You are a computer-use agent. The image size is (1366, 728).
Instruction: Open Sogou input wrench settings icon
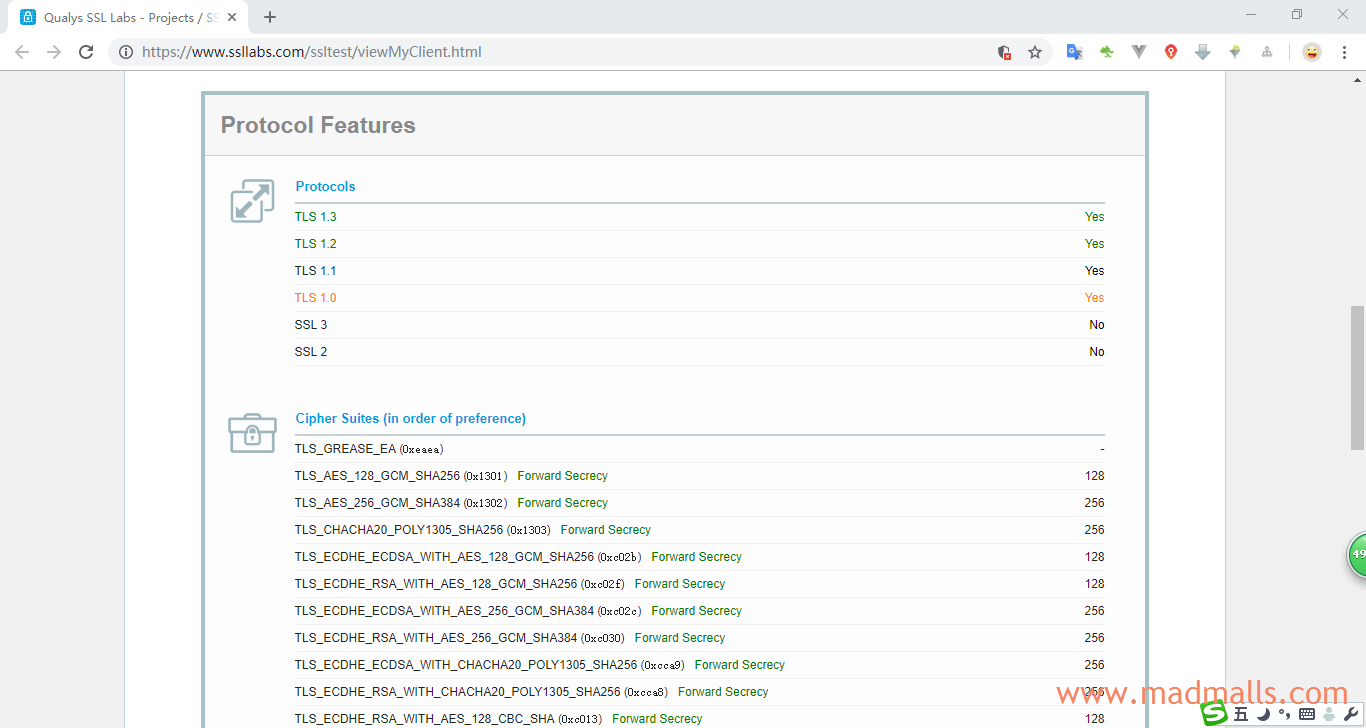1351,714
